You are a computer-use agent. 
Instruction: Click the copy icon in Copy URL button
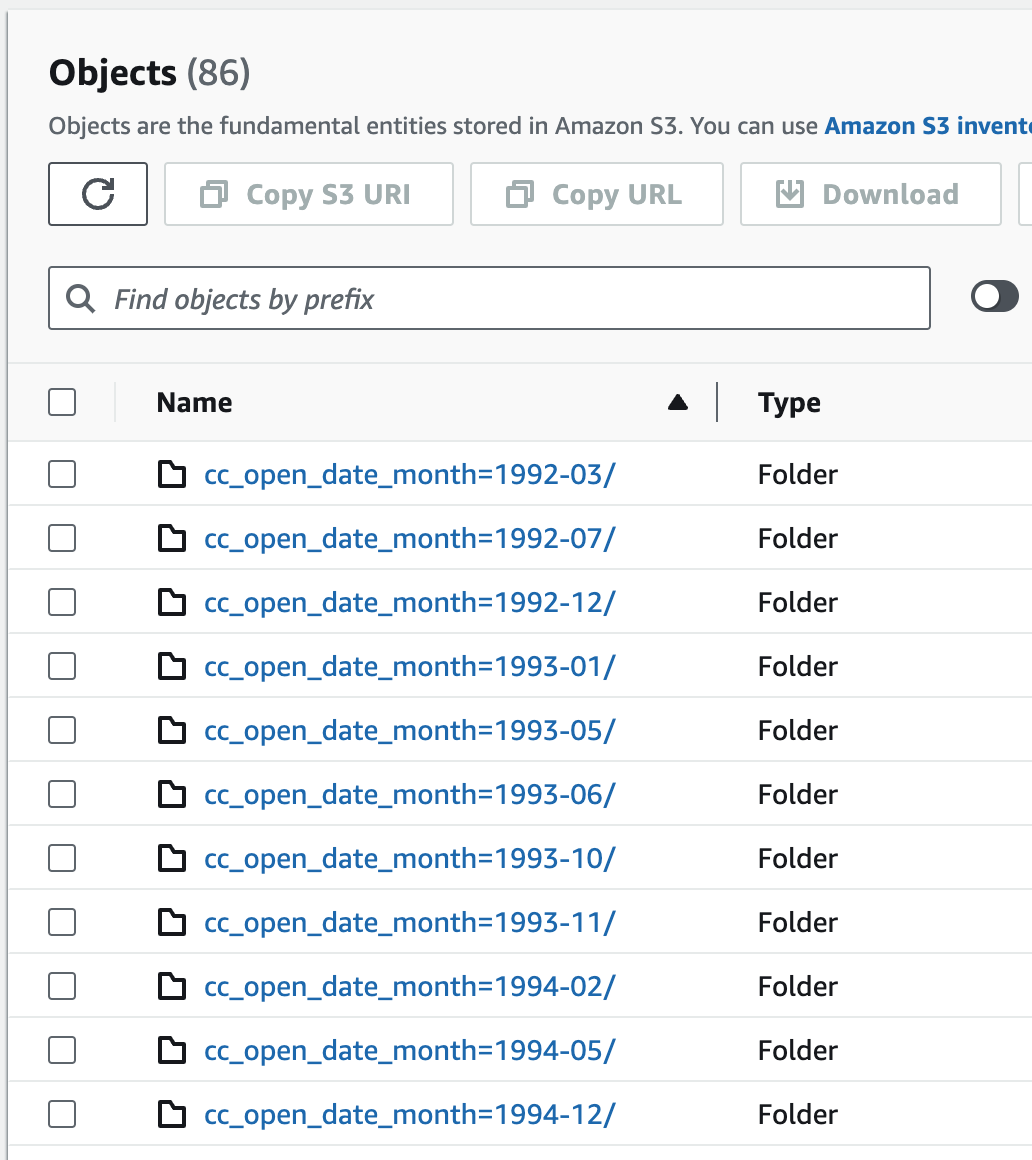[519, 194]
